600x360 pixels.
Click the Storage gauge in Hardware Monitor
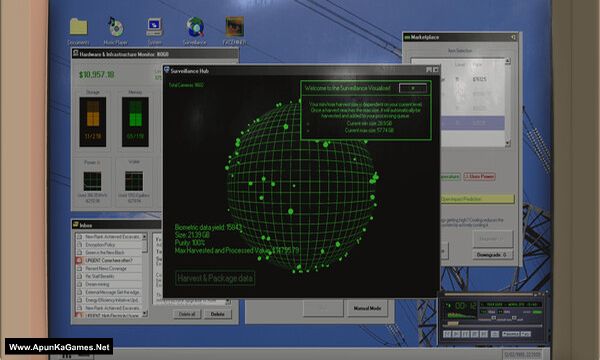tap(93, 122)
